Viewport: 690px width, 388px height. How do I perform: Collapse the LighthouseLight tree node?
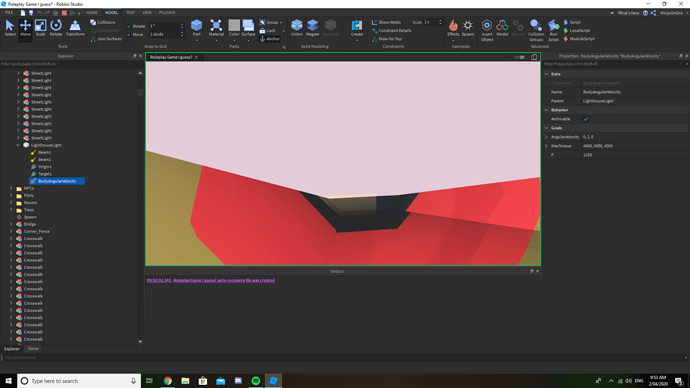(x=18, y=145)
